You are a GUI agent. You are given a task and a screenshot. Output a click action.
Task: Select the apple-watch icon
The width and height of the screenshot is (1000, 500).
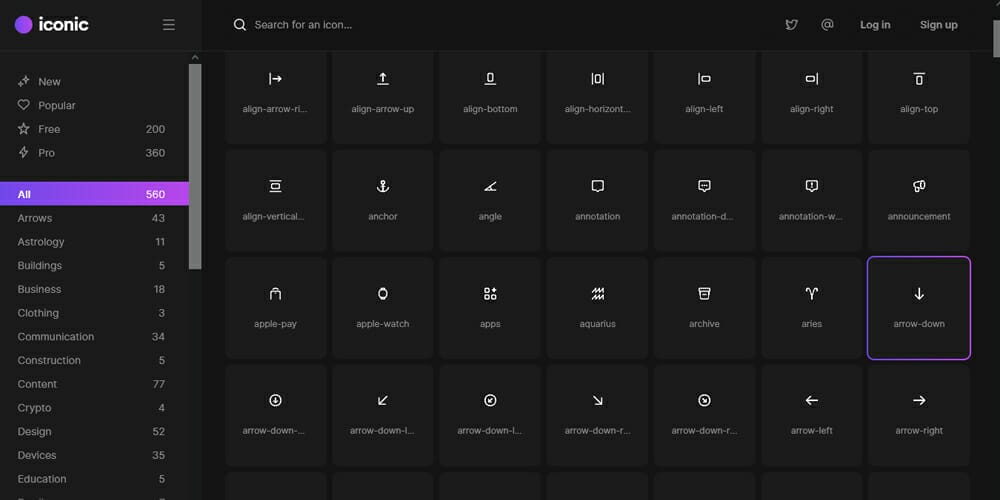[x=383, y=308]
